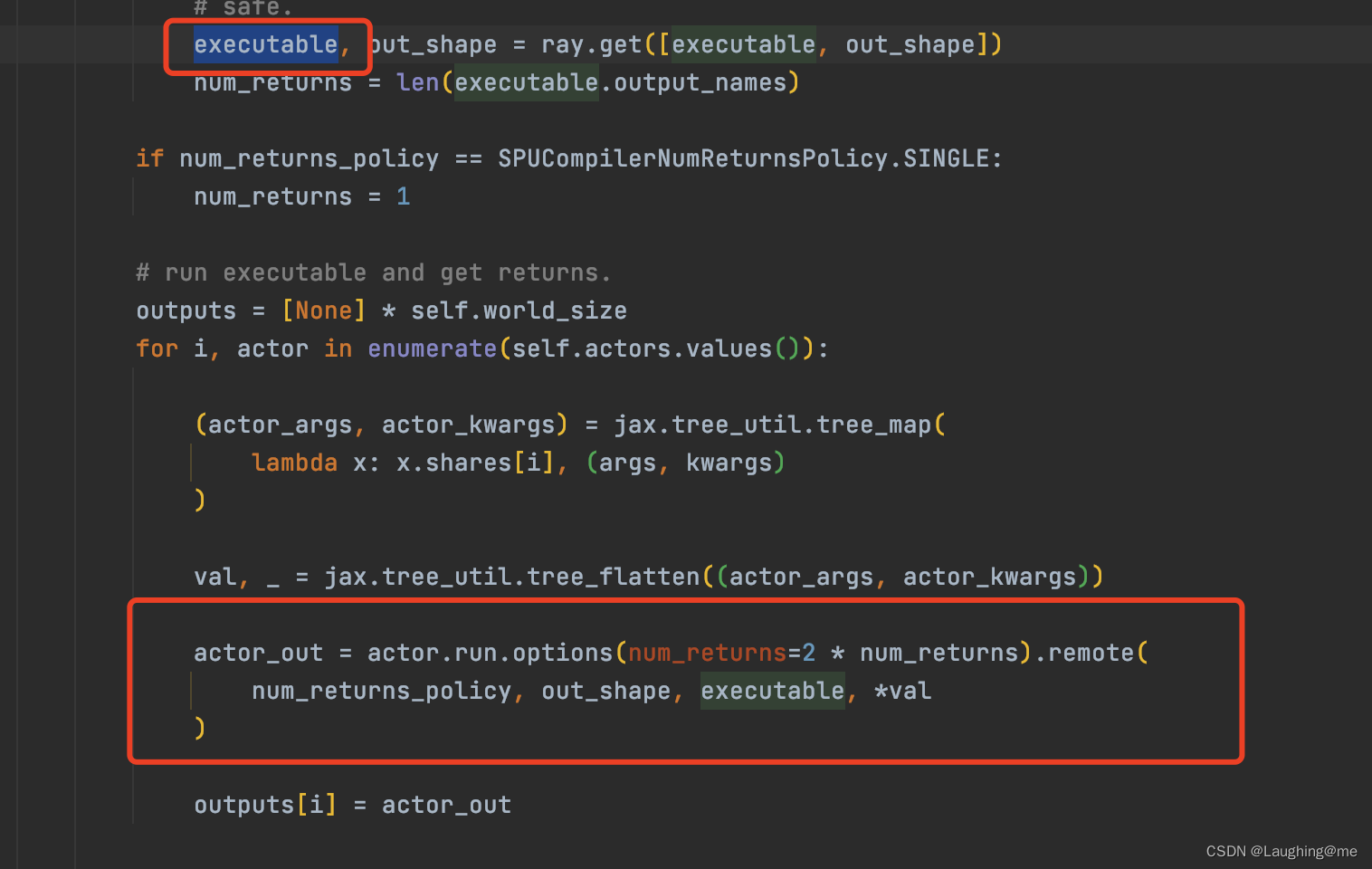Click 'self.actors.values()' text
This screenshot has width=1372, height=869.
[x=656, y=349]
